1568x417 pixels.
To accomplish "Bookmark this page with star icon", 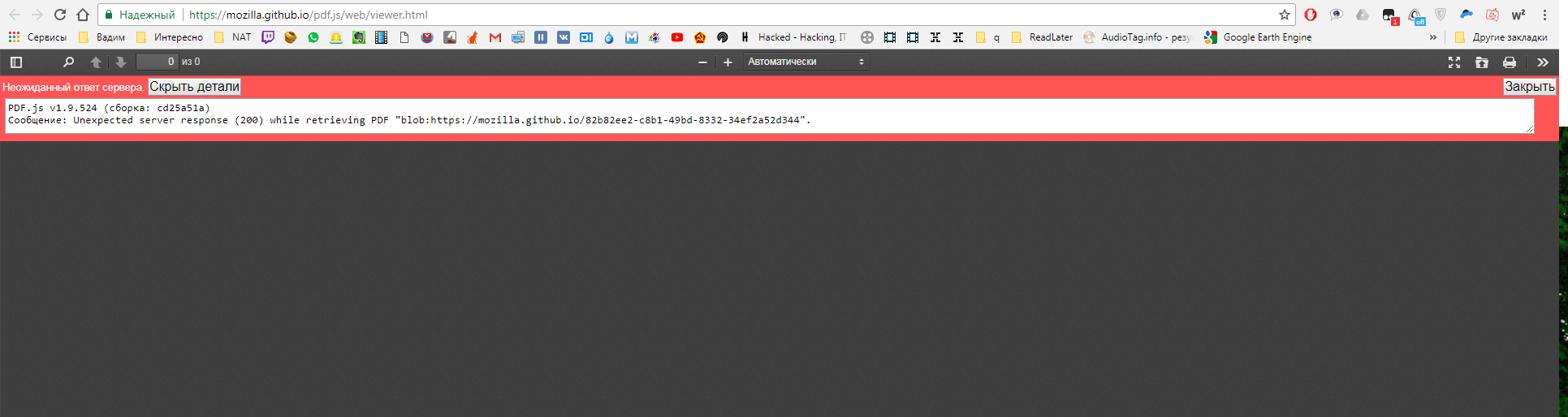I will [1285, 15].
